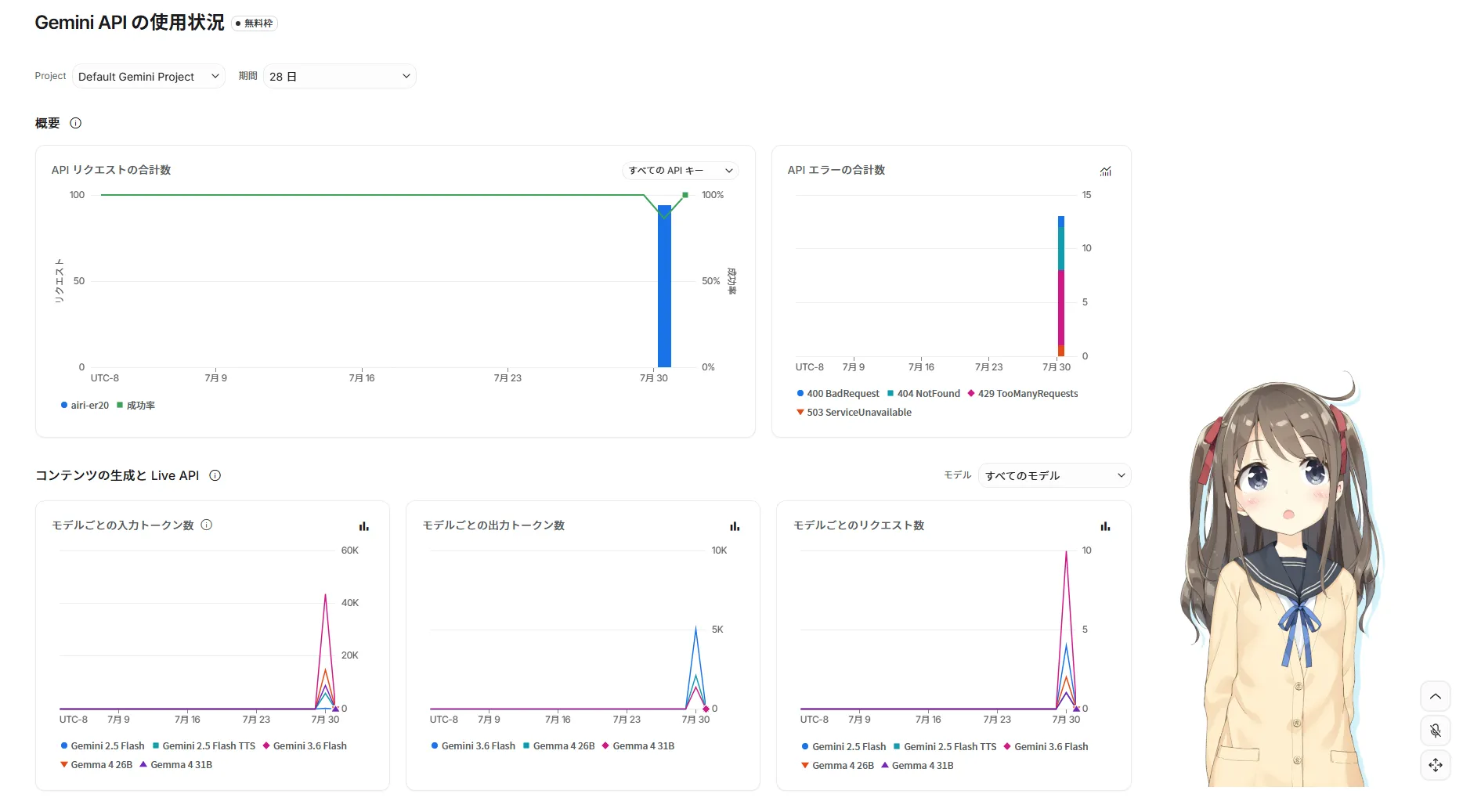Click the 無料枠 badge next to title

[255, 23]
